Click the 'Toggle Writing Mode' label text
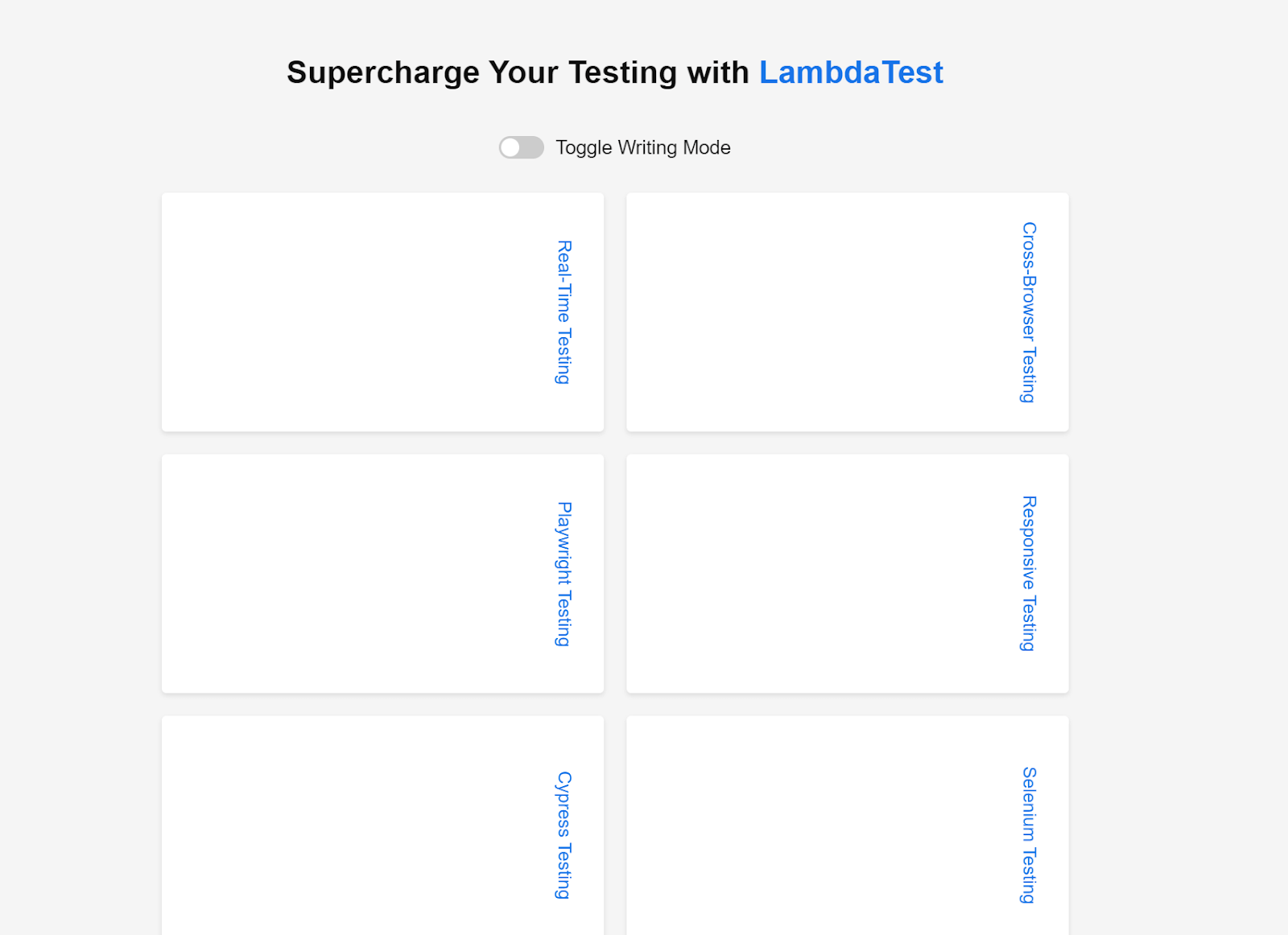 (x=642, y=148)
